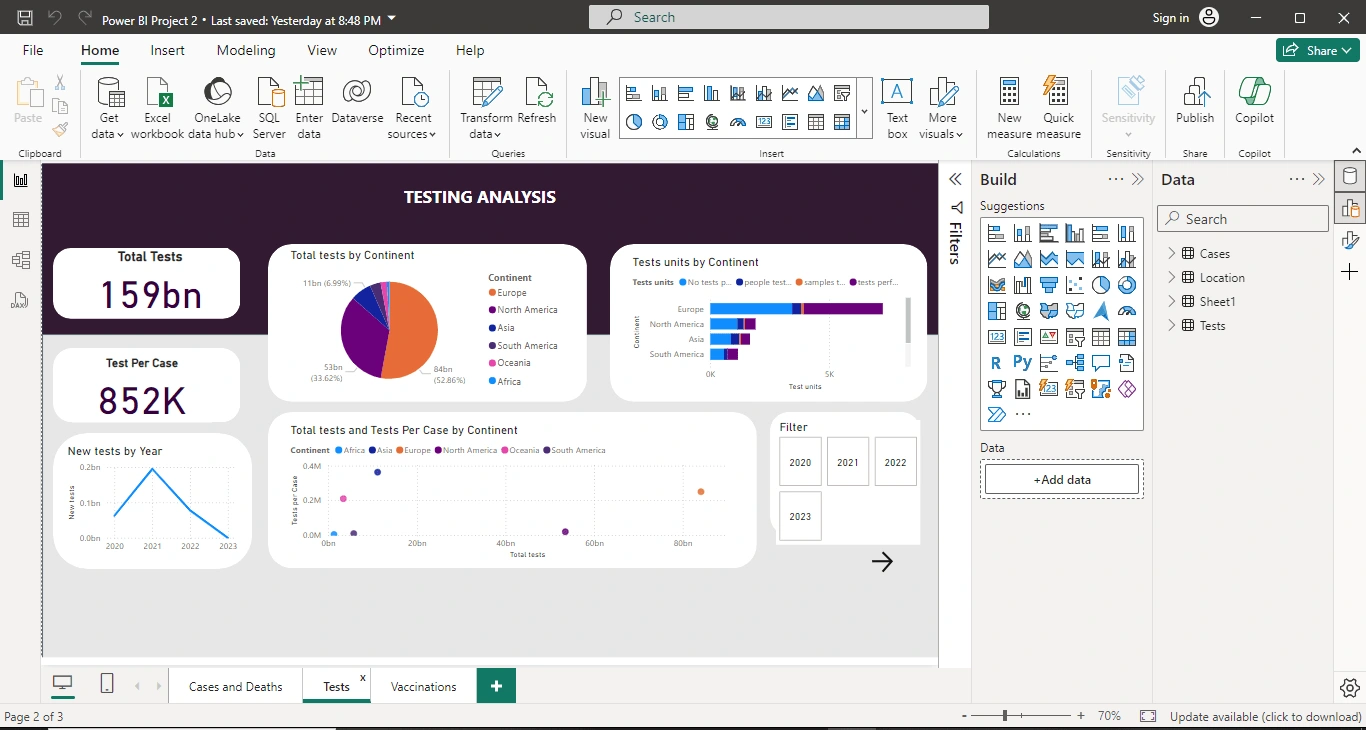This screenshot has width=1366, height=730.
Task: Pick the pie chart visual in Build pane
Action: 1101,285
